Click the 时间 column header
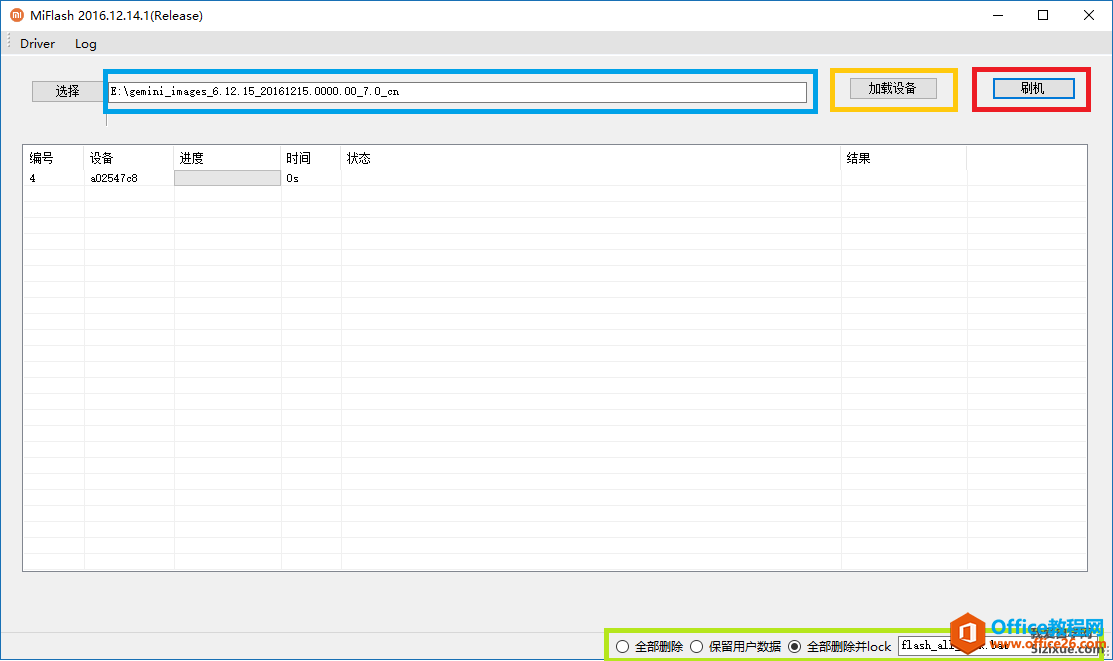1113x661 pixels. (311, 158)
